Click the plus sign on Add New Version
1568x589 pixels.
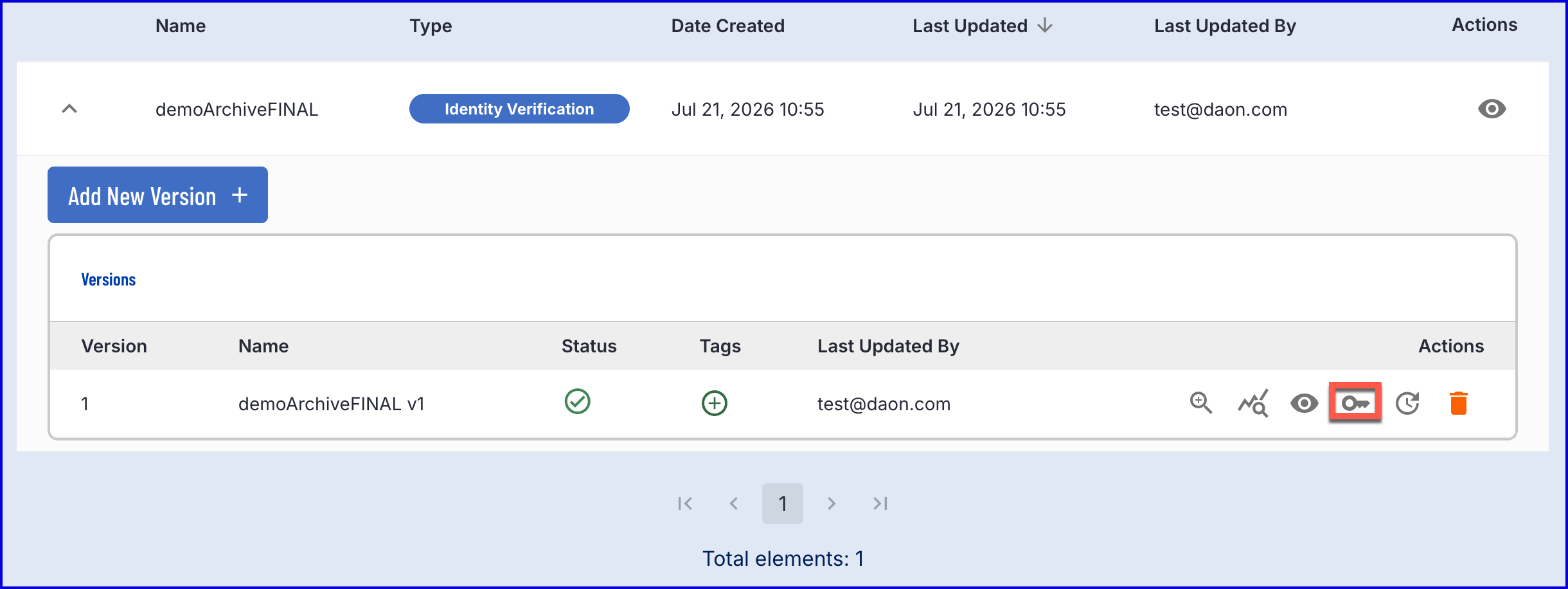[x=240, y=195]
